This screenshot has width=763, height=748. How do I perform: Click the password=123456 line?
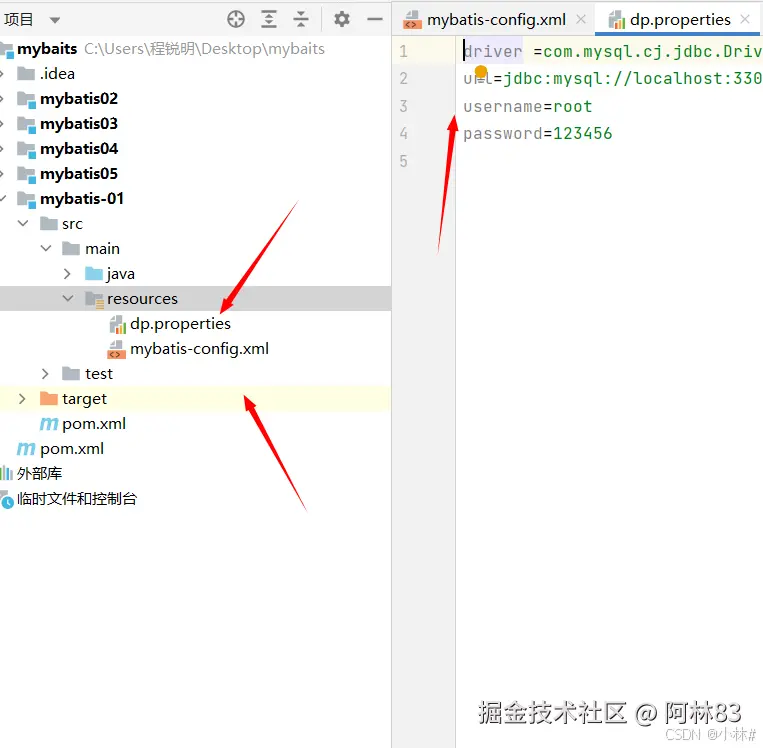538,133
